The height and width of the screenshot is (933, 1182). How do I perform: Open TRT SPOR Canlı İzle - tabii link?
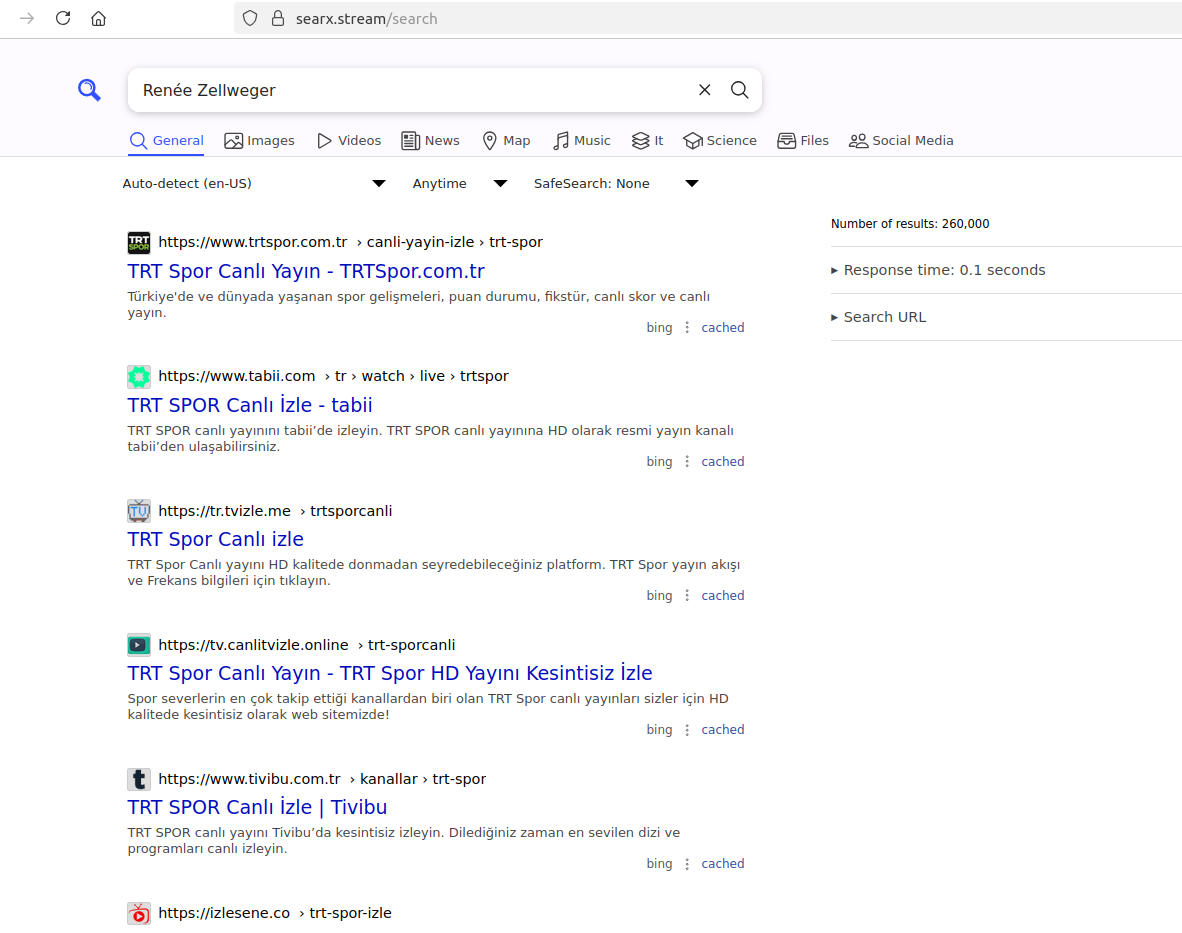[x=250, y=405]
